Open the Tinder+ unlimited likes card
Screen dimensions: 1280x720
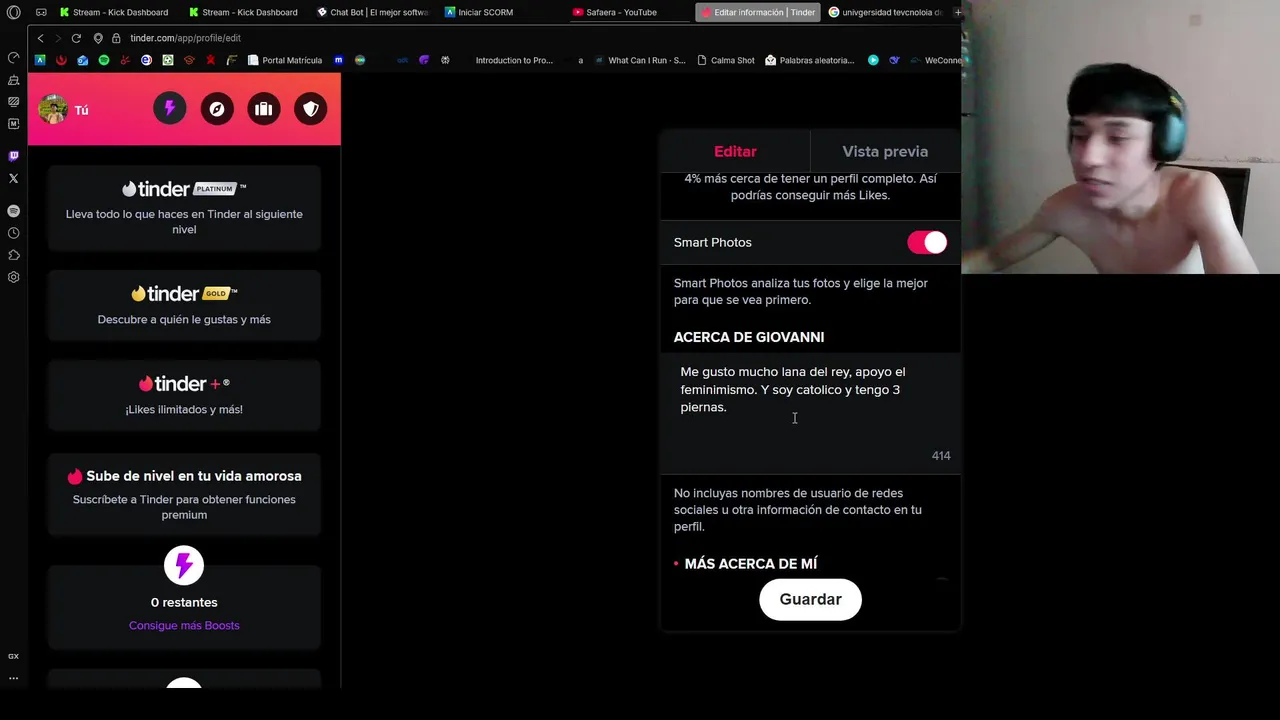(x=184, y=395)
